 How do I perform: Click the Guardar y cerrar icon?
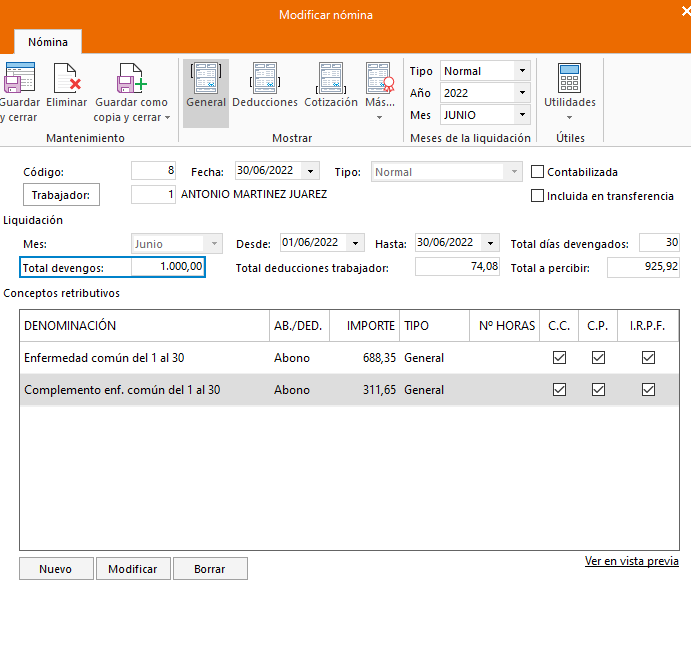[19, 78]
